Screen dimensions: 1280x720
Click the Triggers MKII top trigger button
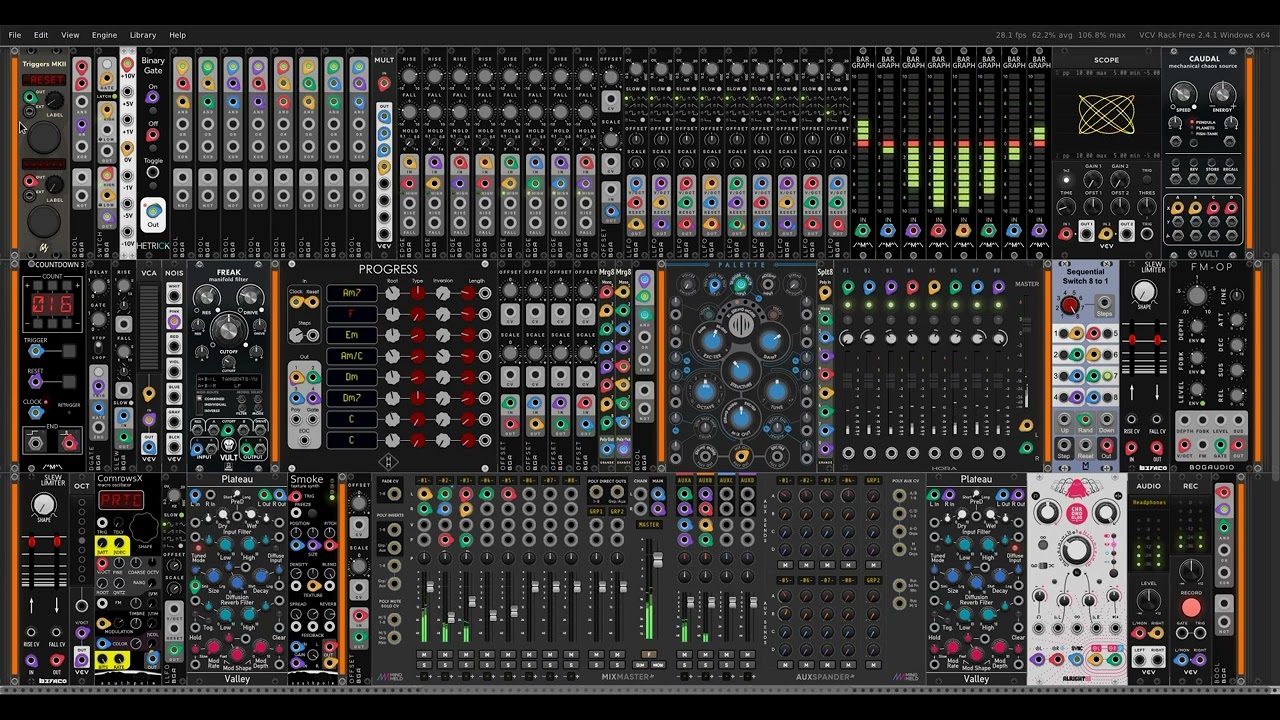(44, 137)
